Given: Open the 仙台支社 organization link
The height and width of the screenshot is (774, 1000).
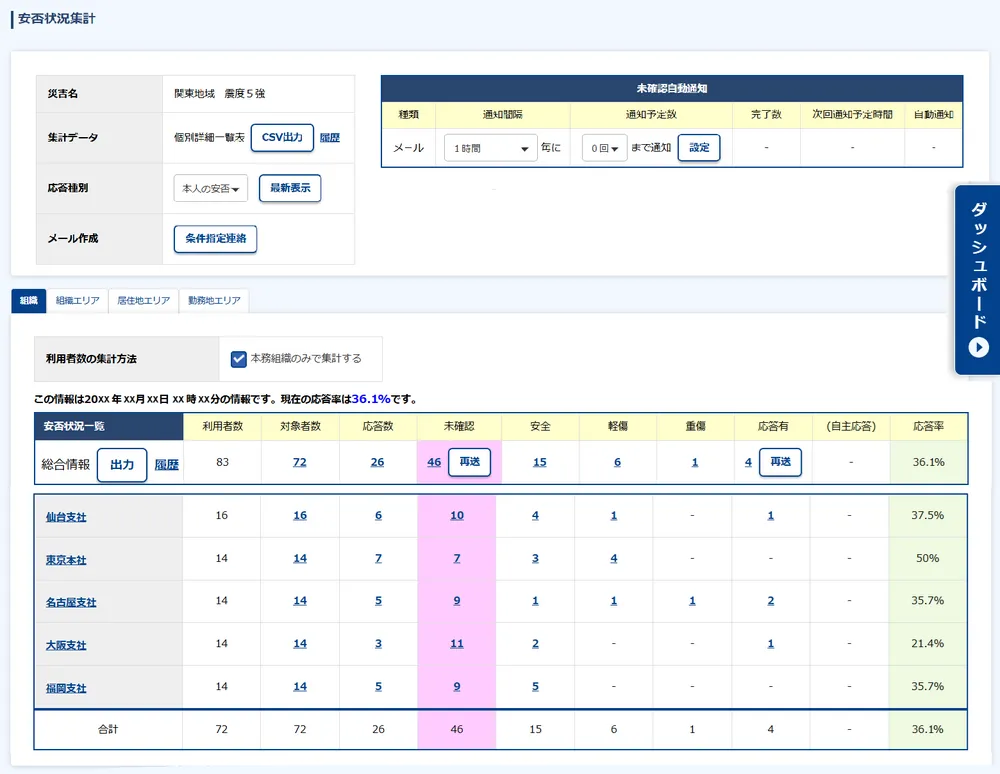Looking at the screenshot, I should pyautogui.click(x=66, y=517).
